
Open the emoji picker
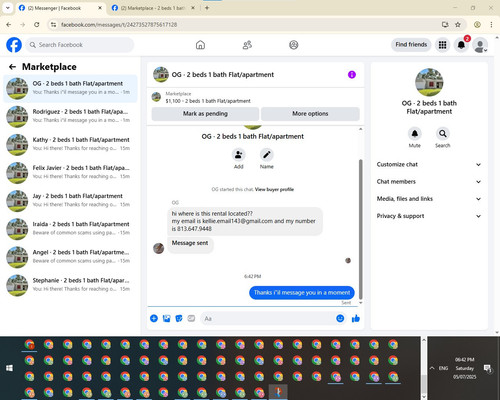[340, 319]
